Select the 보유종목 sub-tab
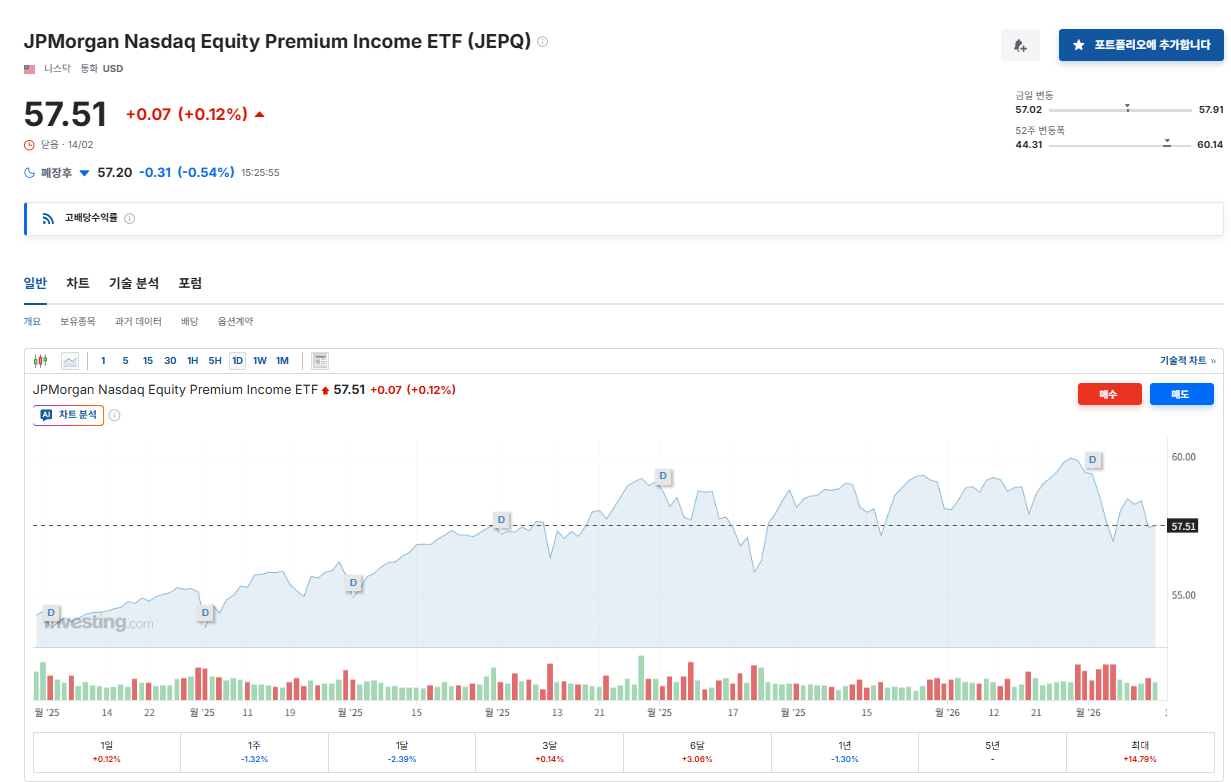The image size is (1231, 782). [x=78, y=322]
